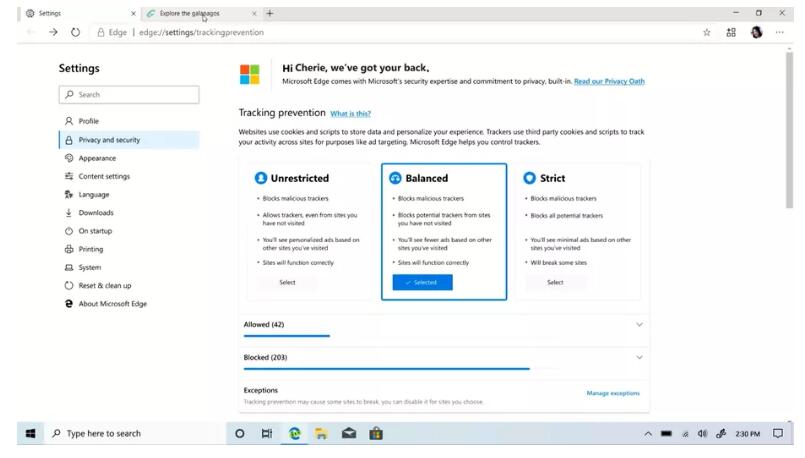Click Select under Strict card
The height and width of the screenshot is (458, 805).
(x=555, y=282)
